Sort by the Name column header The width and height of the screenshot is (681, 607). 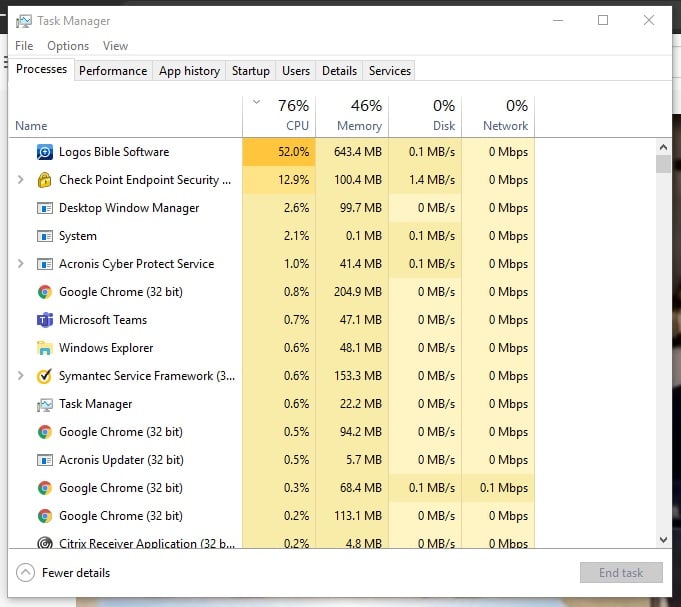coord(125,116)
